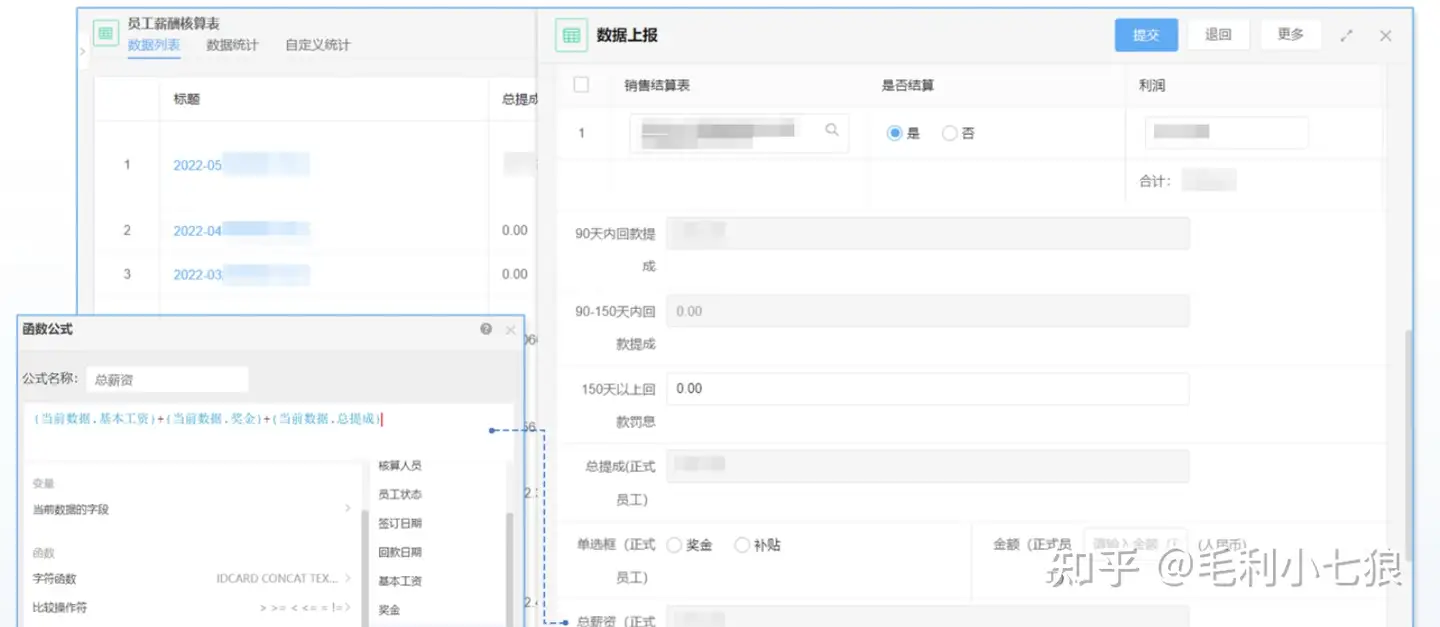Click into the formula expression editor
The height and width of the screenshot is (627, 1440).
pyautogui.click(x=268, y=430)
